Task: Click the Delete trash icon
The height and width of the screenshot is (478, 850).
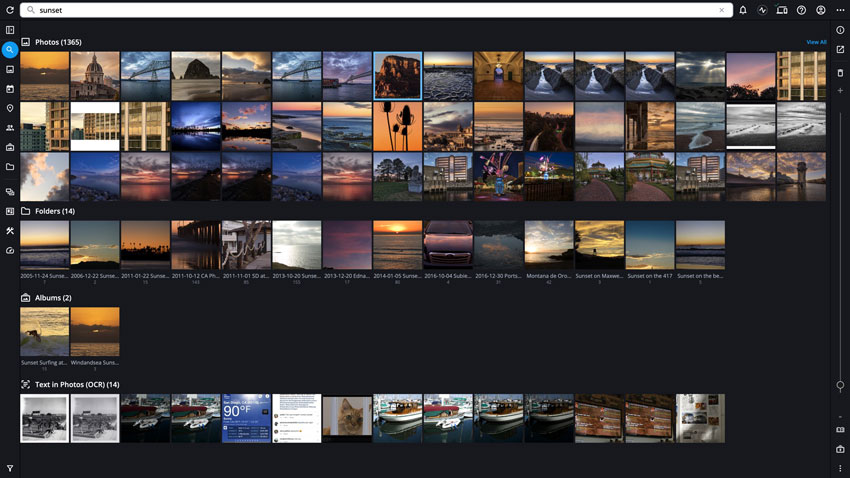Action: [840, 73]
